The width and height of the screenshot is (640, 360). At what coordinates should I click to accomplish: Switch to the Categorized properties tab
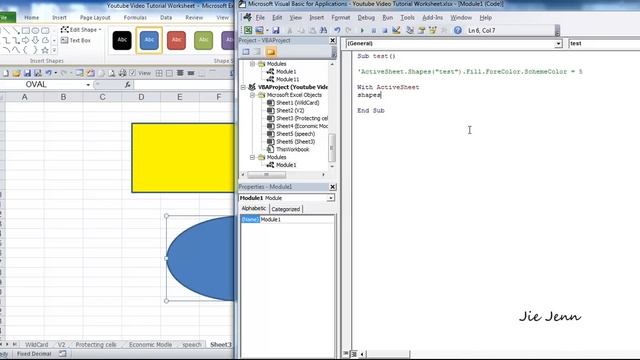click(286, 209)
